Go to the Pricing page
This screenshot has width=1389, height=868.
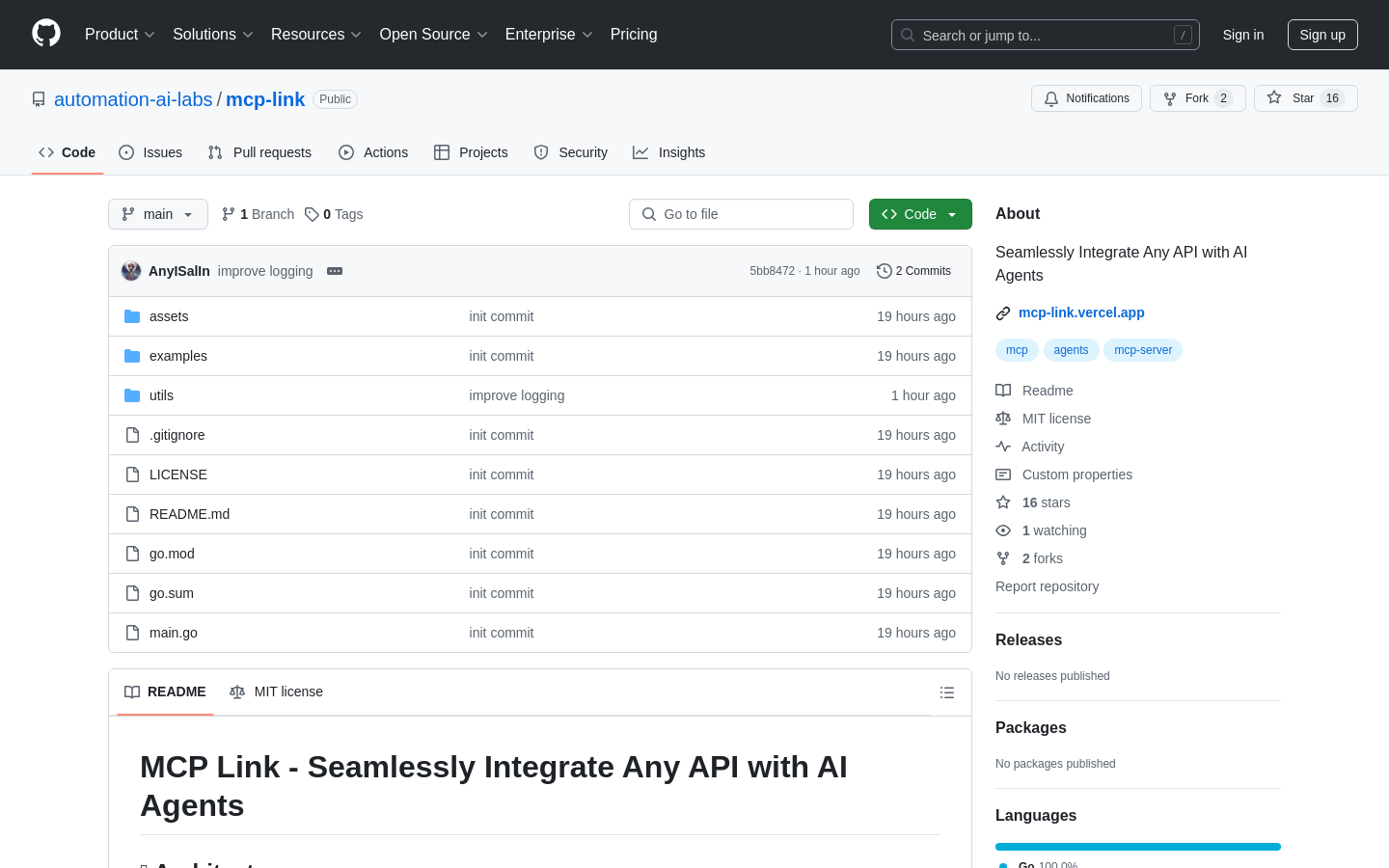point(634,35)
